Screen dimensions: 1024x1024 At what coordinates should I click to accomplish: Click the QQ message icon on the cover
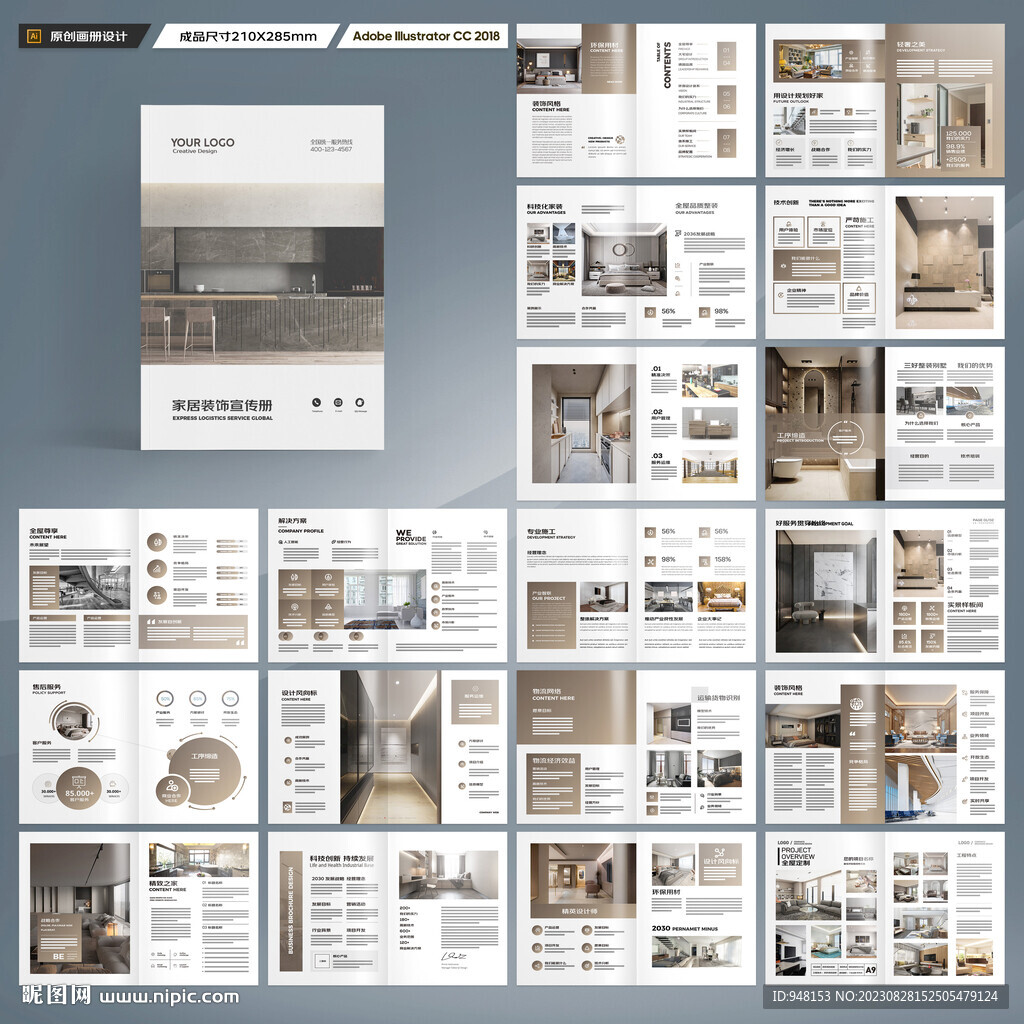tap(360, 402)
